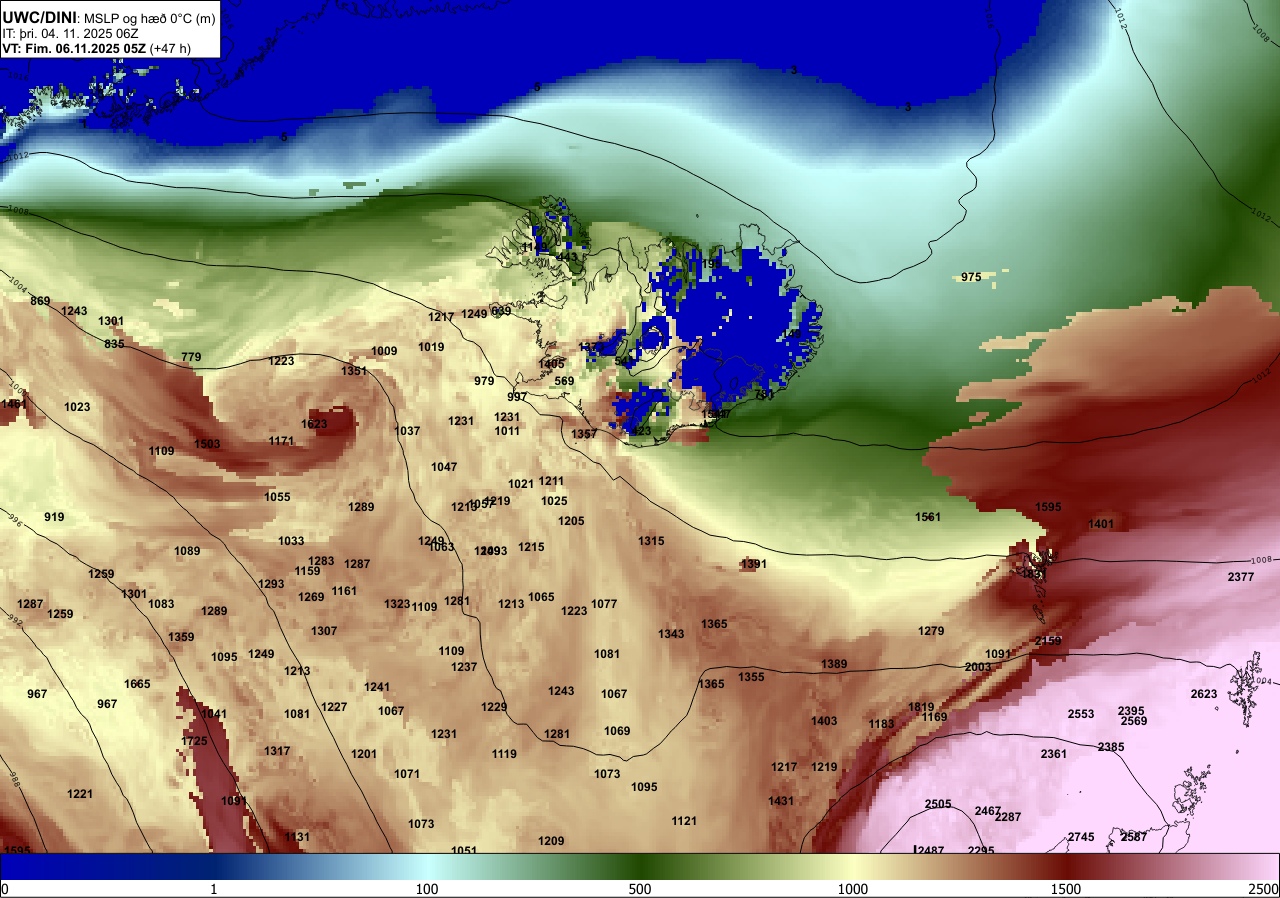Select the 779 height value
1280x898 pixels.
pos(191,357)
